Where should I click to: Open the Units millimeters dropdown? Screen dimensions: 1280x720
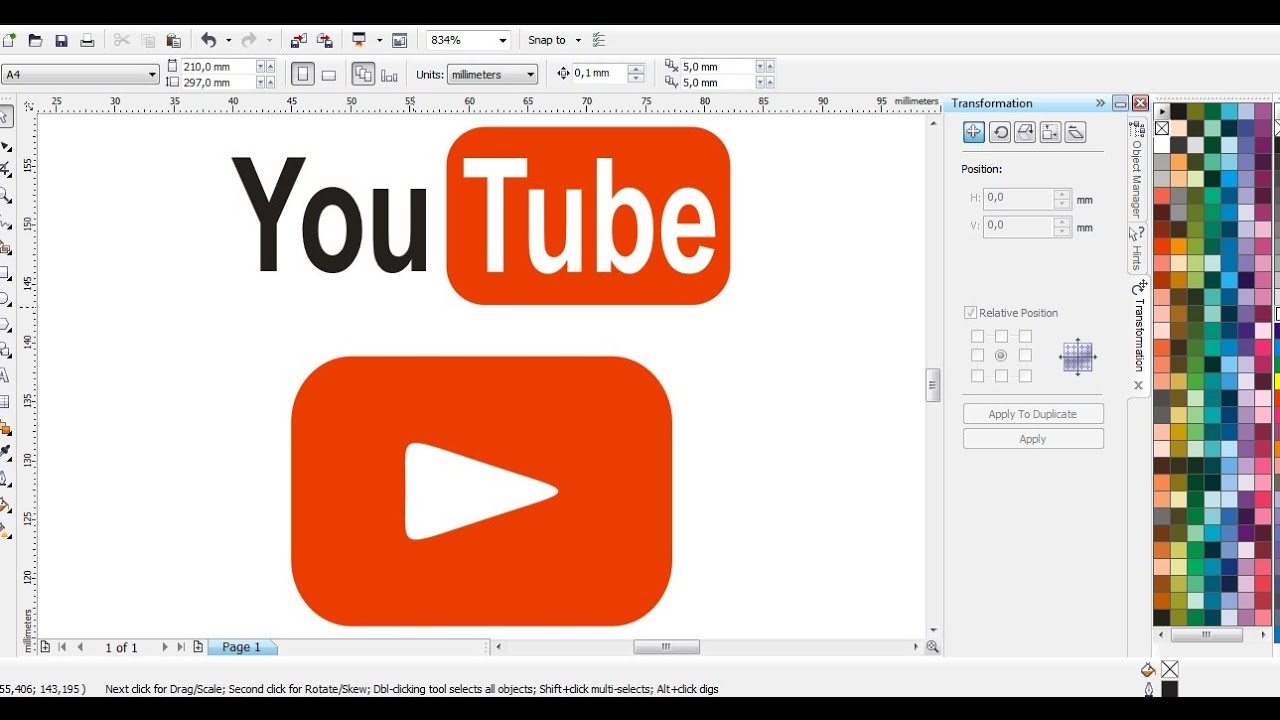(x=530, y=74)
